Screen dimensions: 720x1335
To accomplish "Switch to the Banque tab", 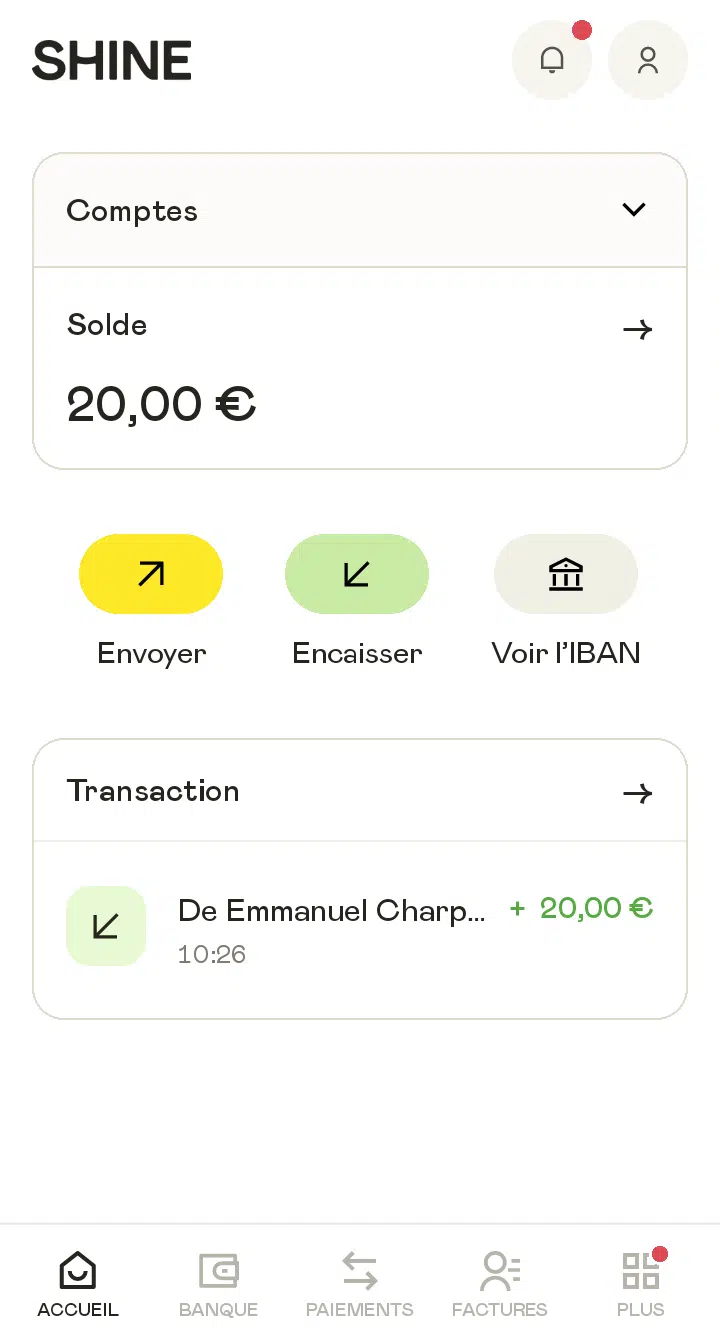I will click(218, 1284).
